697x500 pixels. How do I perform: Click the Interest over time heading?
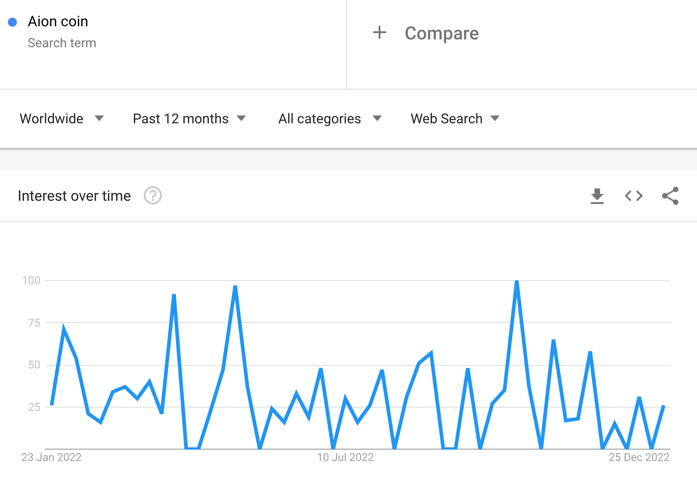[74, 196]
